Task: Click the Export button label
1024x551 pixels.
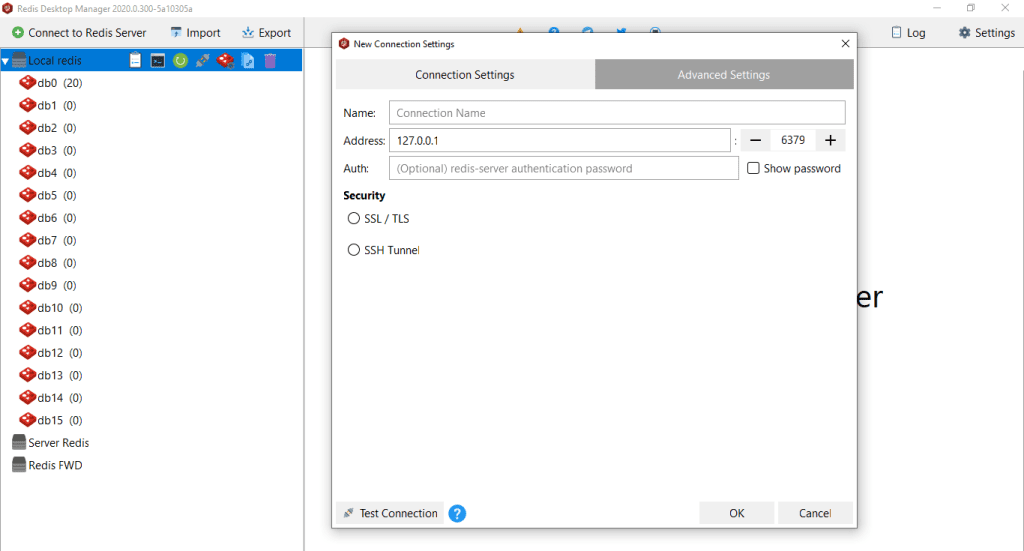Action: [274, 33]
